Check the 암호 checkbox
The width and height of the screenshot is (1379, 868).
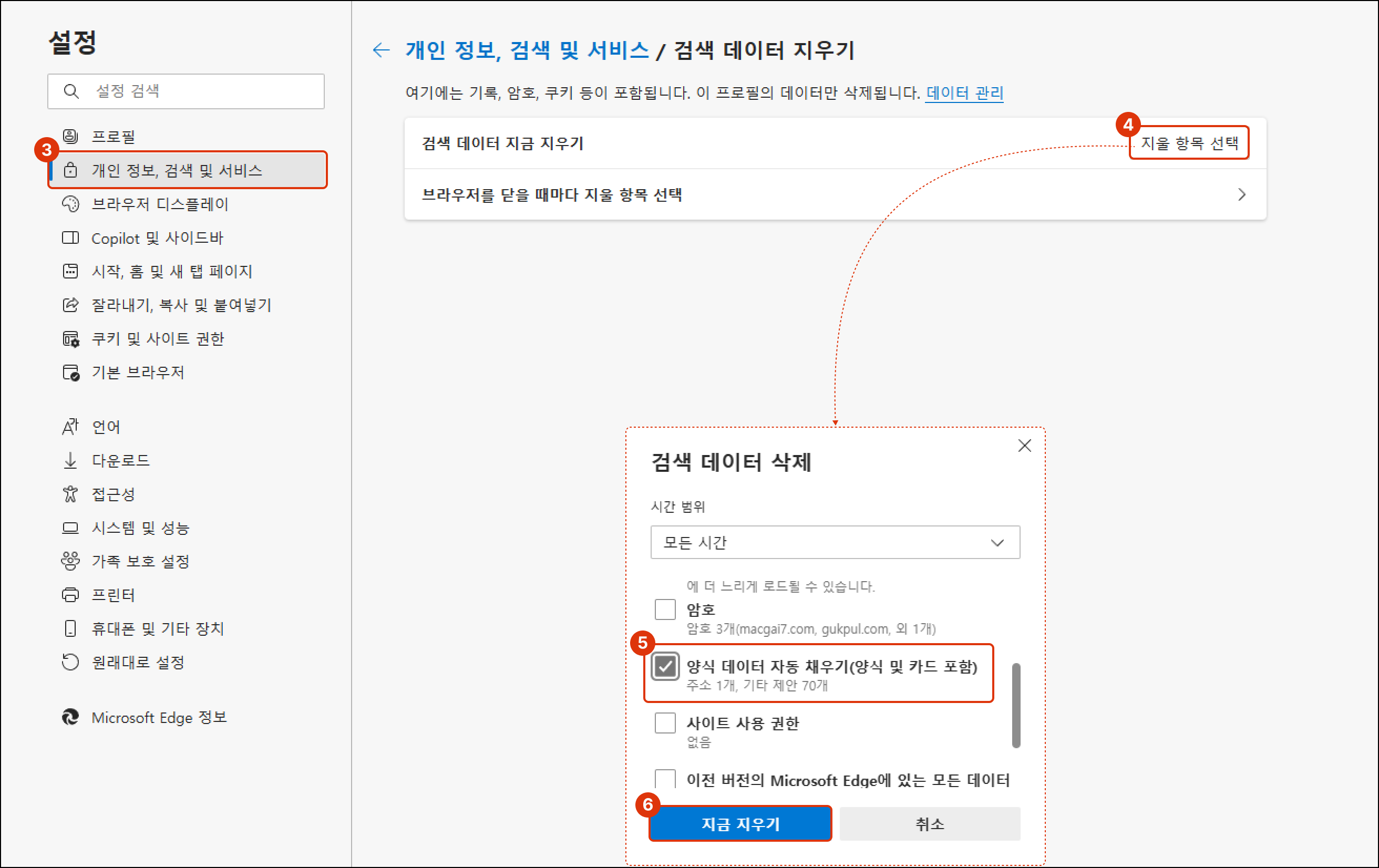pyautogui.click(x=665, y=610)
